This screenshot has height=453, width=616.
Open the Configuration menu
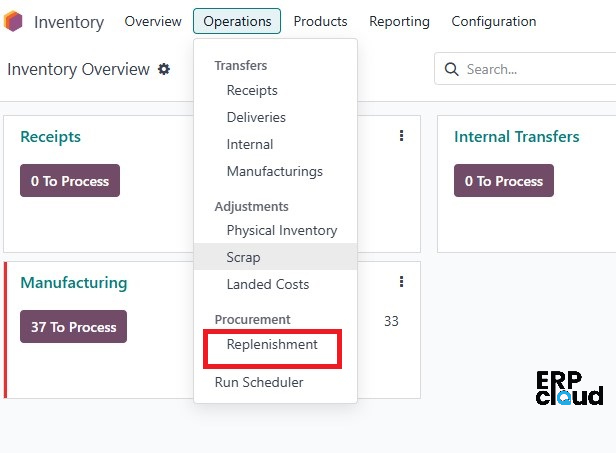click(493, 21)
